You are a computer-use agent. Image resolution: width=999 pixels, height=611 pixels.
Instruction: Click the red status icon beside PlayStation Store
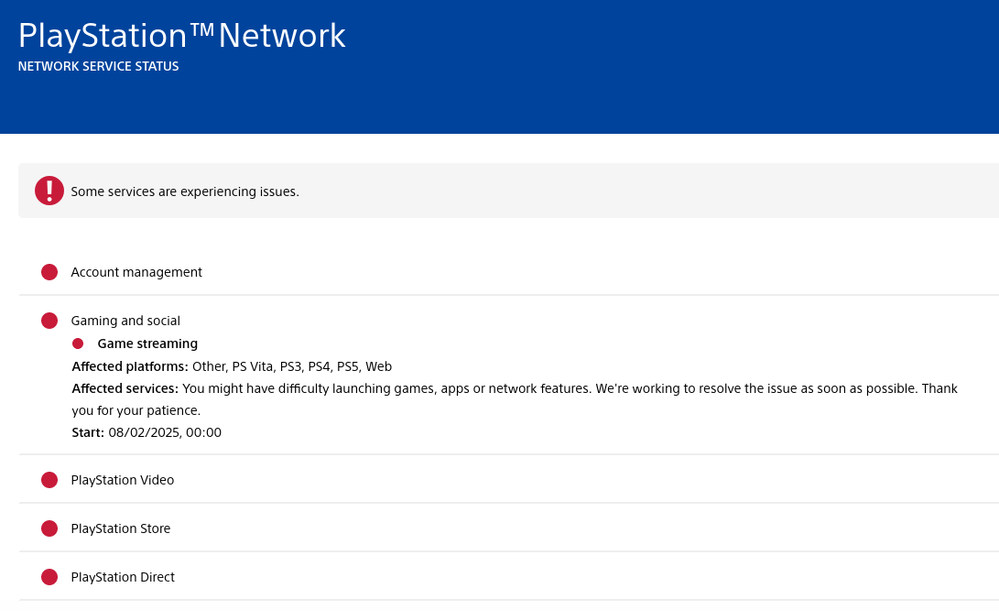coord(49,528)
